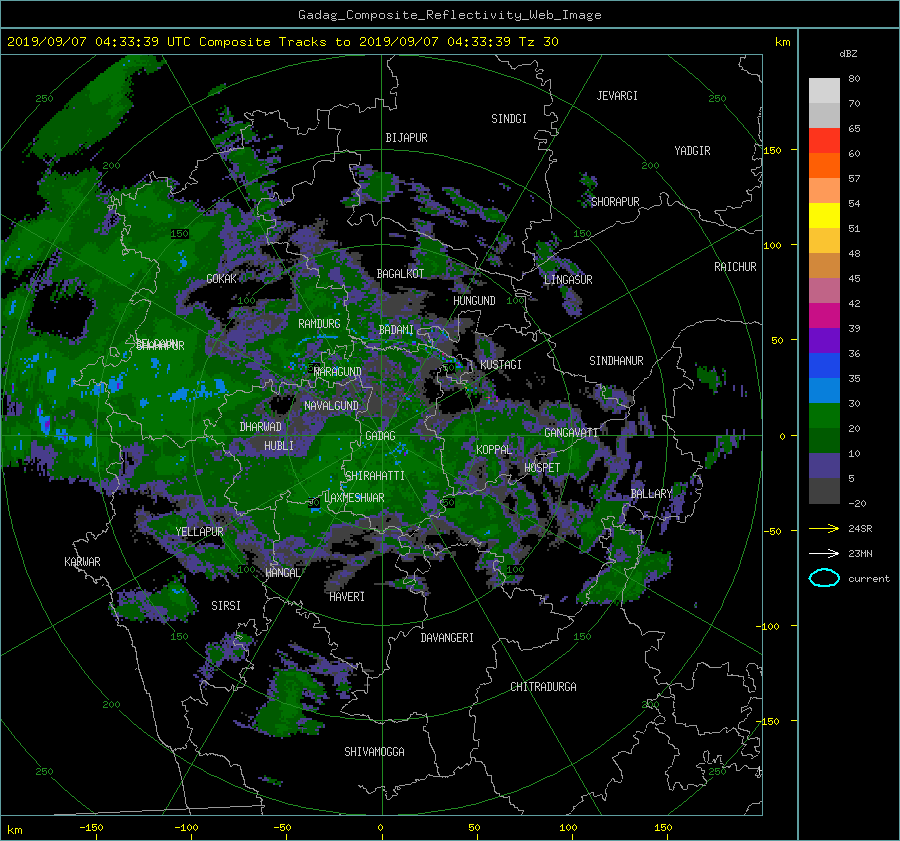The width and height of the screenshot is (900, 841).
Task: Click the dBZ legend heading
Action: coord(848,53)
